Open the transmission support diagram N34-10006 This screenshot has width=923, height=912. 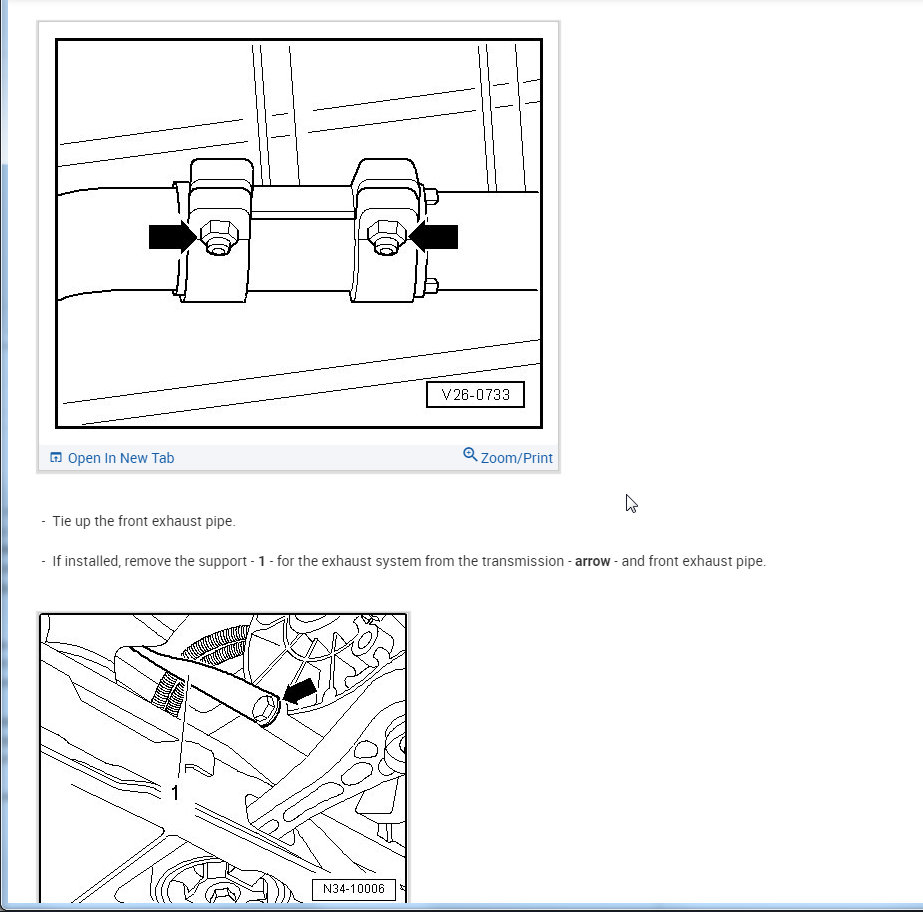(223, 758)
